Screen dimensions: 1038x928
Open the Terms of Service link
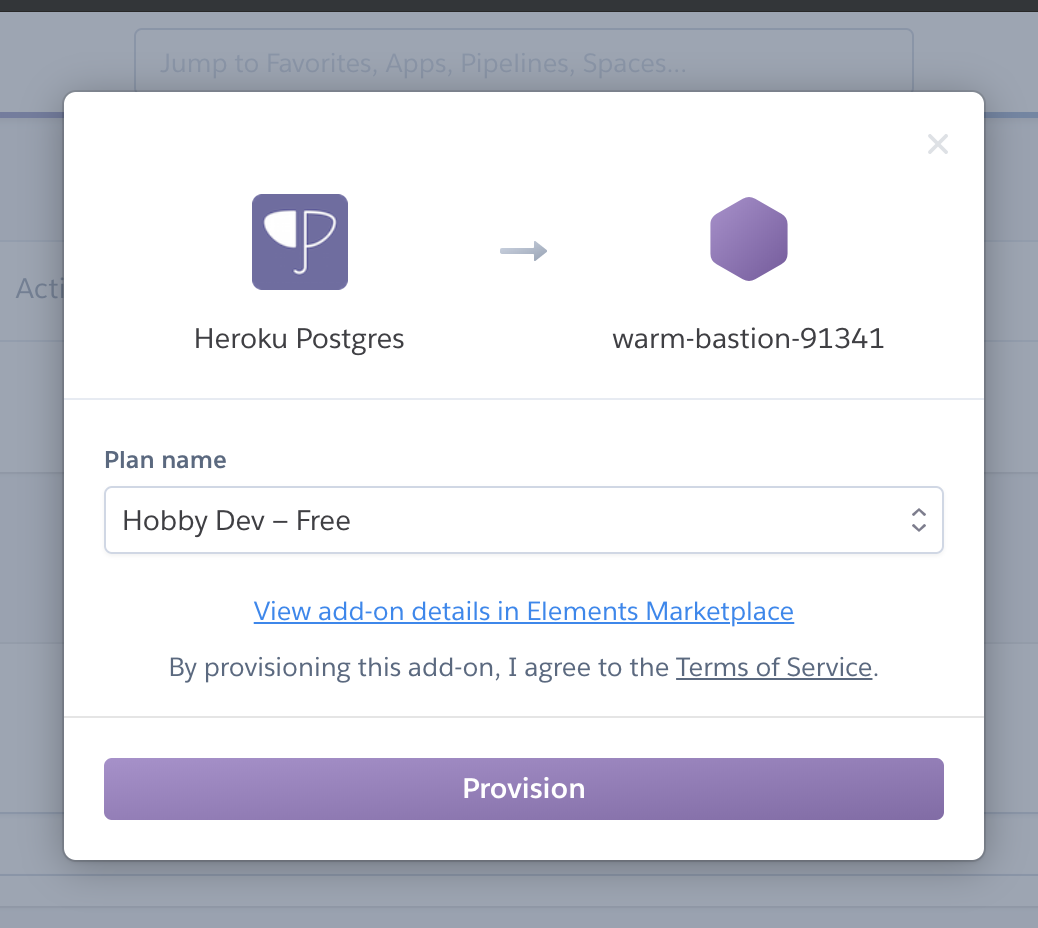click(774, 667)
